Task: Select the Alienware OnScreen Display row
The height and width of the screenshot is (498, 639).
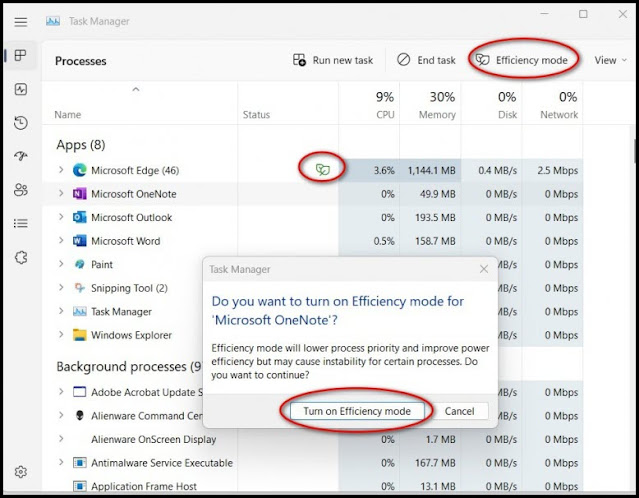Action: point(312,439)
